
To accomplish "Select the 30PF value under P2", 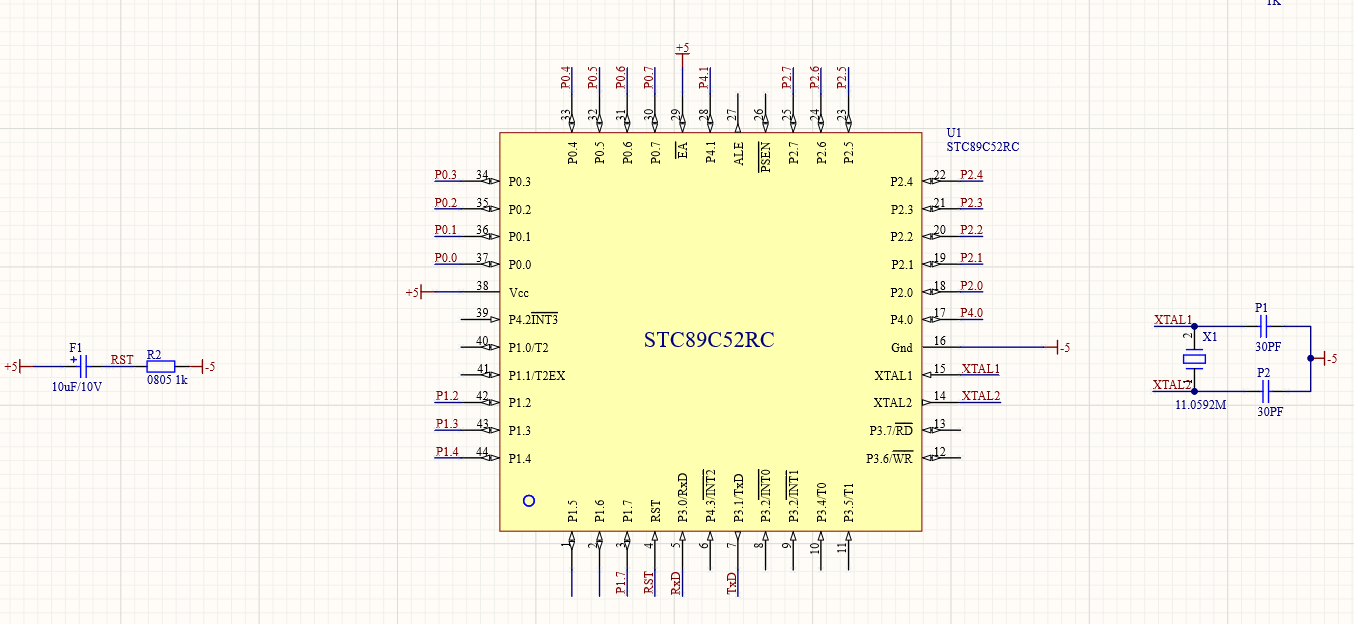I will (x=1270, y=411).
